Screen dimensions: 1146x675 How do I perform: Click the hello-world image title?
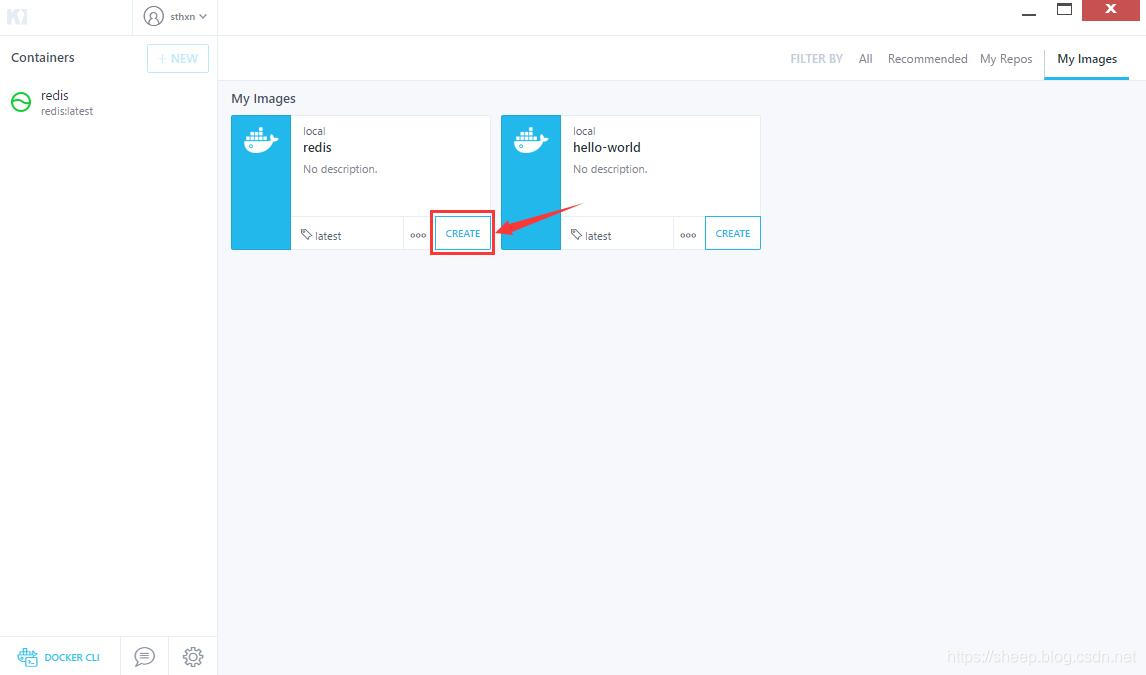607,148
